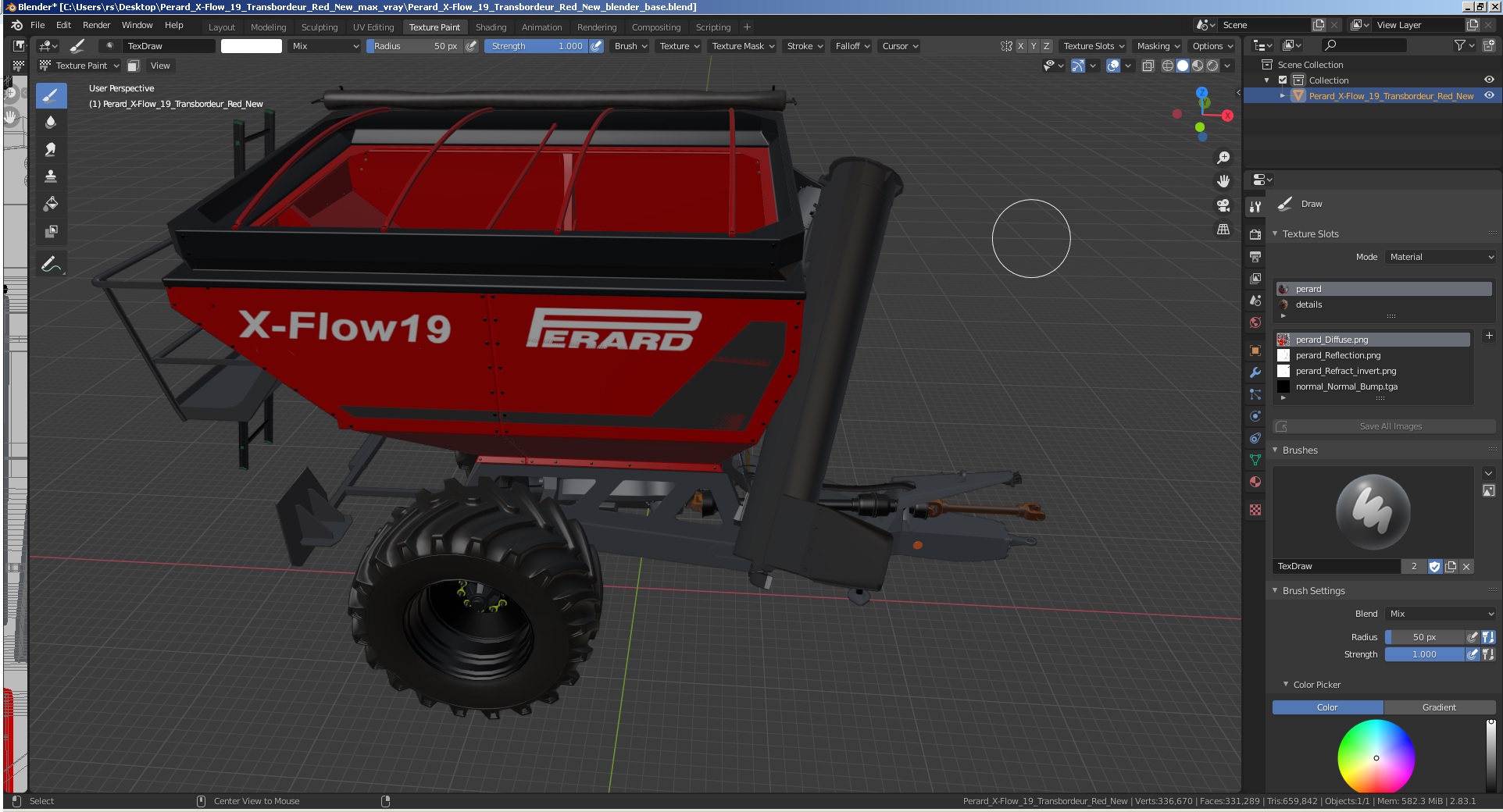The width and height of the screenshot is (1503, 812).
Task: Click the Blender logo menu
Action: click(16, 25)
